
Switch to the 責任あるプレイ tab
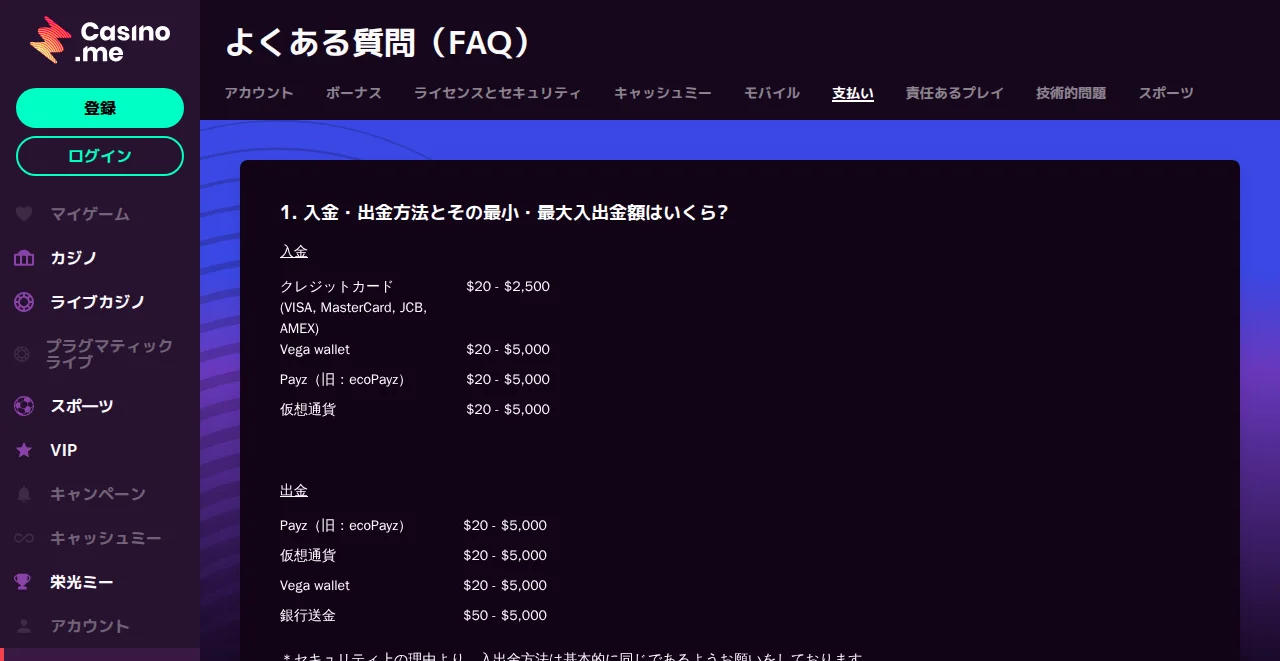[x=955, y=93]
